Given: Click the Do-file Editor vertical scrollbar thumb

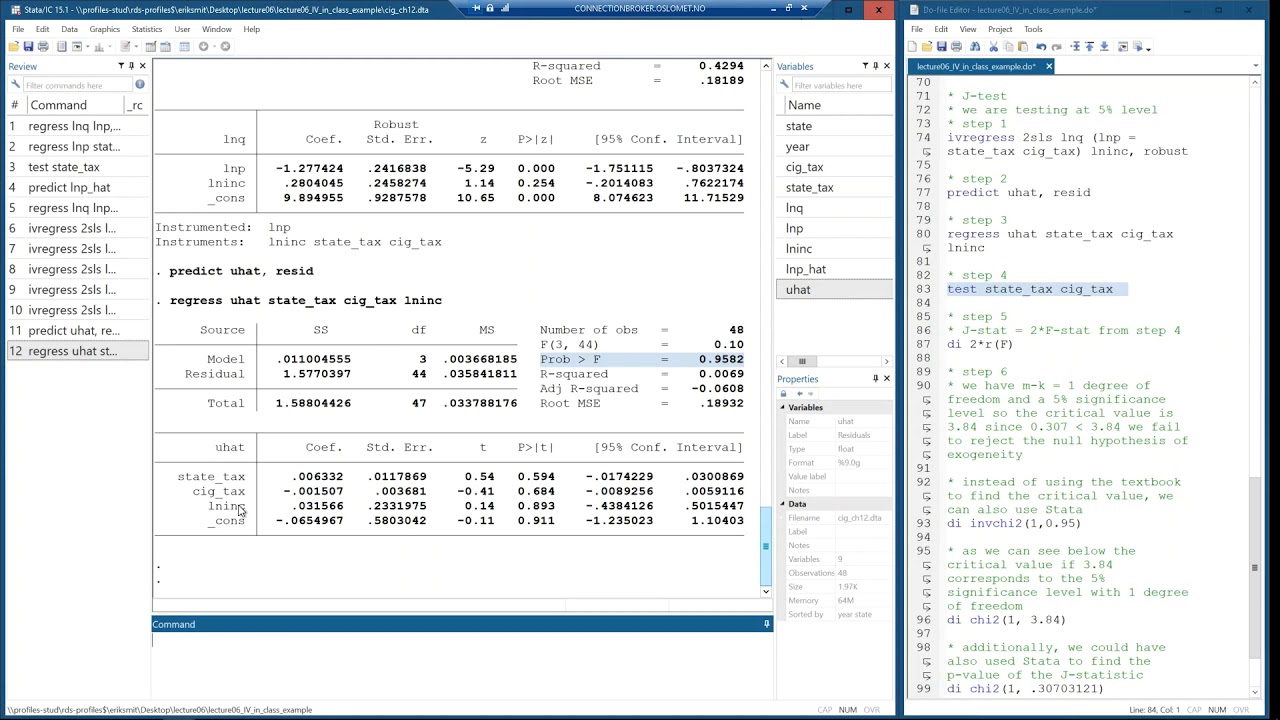Looking at the screenshot, I should click(1255, 569).
